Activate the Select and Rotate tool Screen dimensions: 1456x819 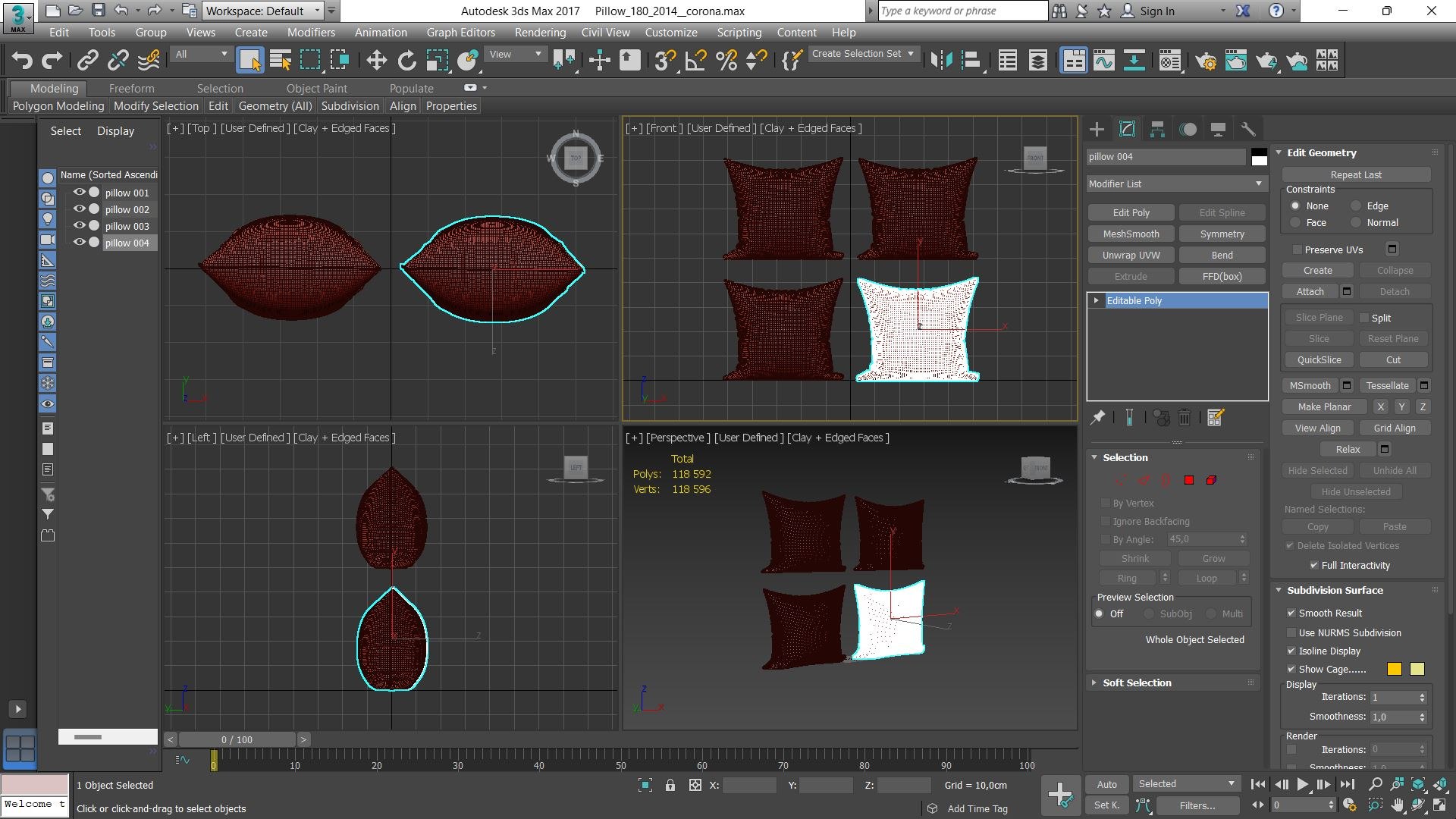[x=407, y=61]
